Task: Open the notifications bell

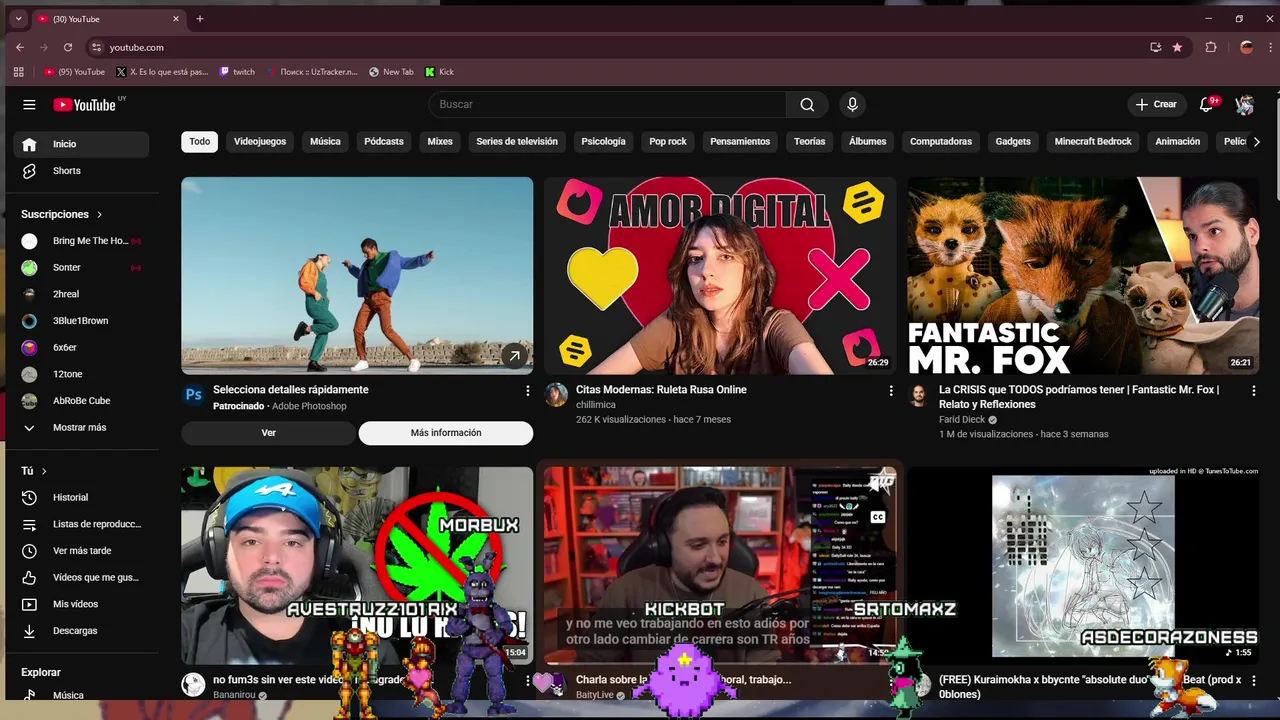Action: tap(1206, 105)
